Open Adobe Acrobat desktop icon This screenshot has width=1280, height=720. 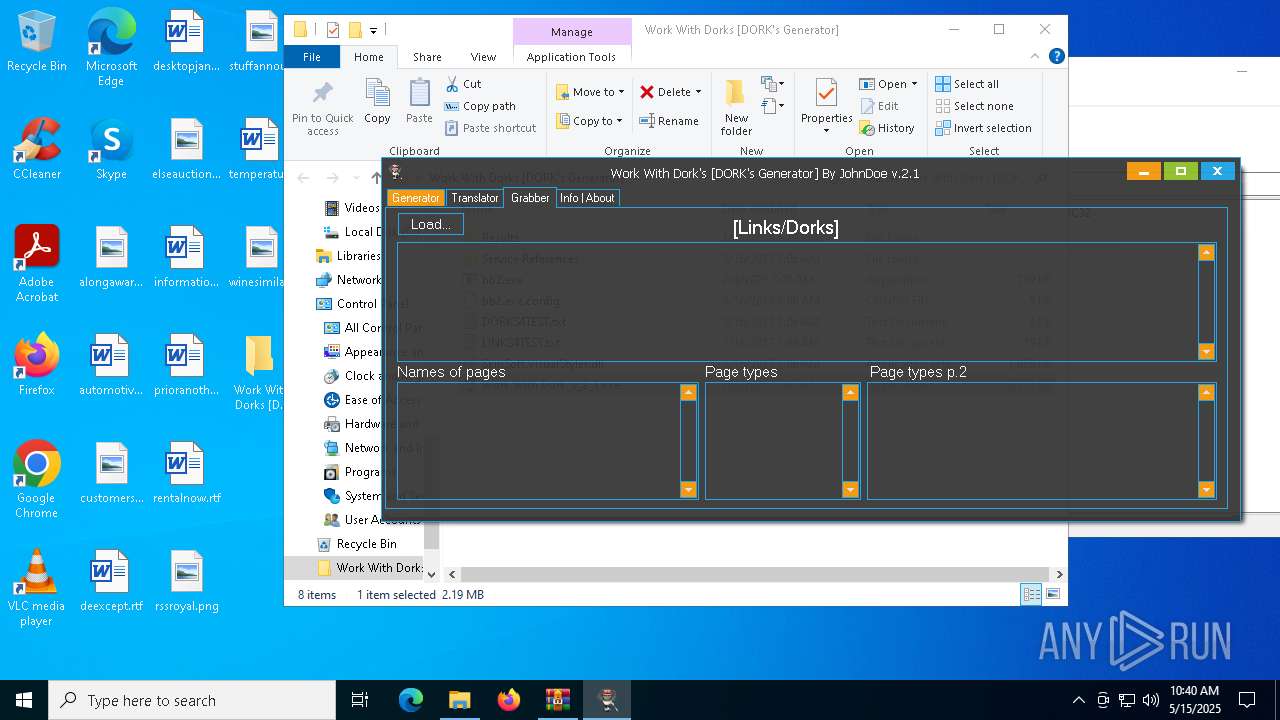coord(37,264)
